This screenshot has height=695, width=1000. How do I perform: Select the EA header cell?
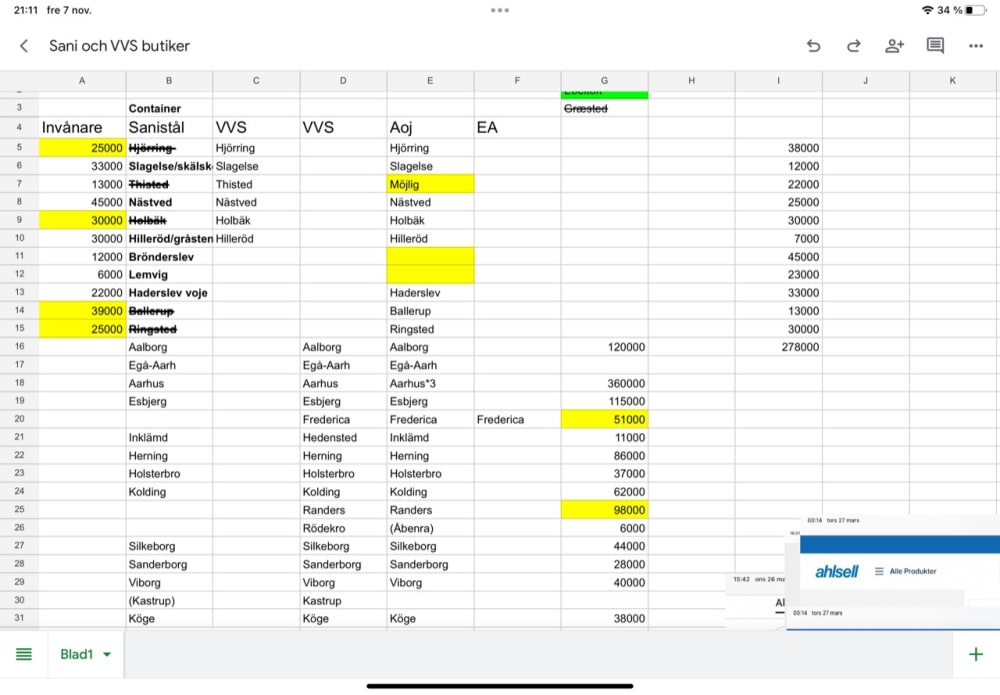[517, 128]
